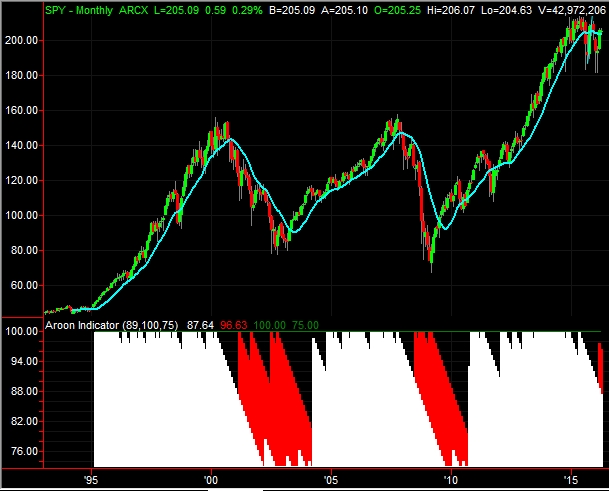The image size is (609, 491).
Task: Click the 76.00 Aroon axis label
Action: click(24, 451)
